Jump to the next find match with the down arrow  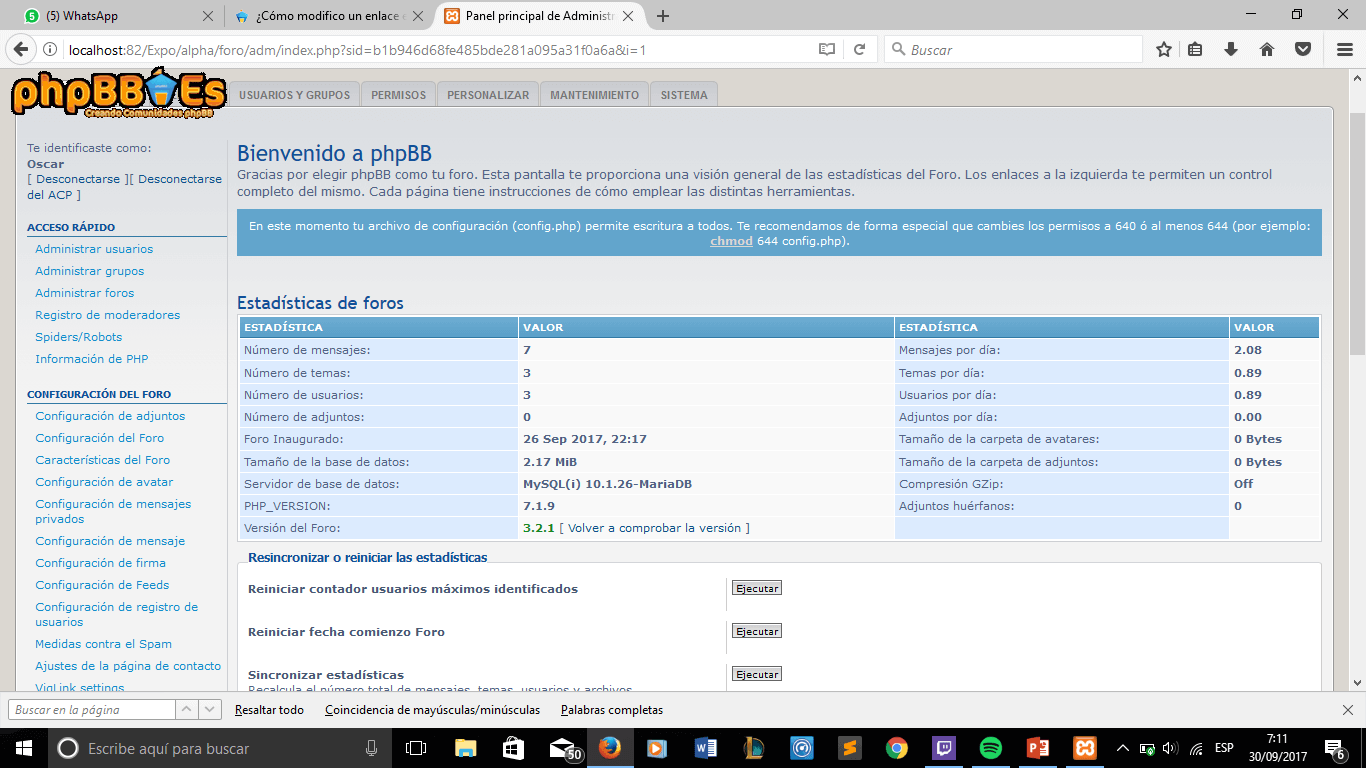coord(210,710)
